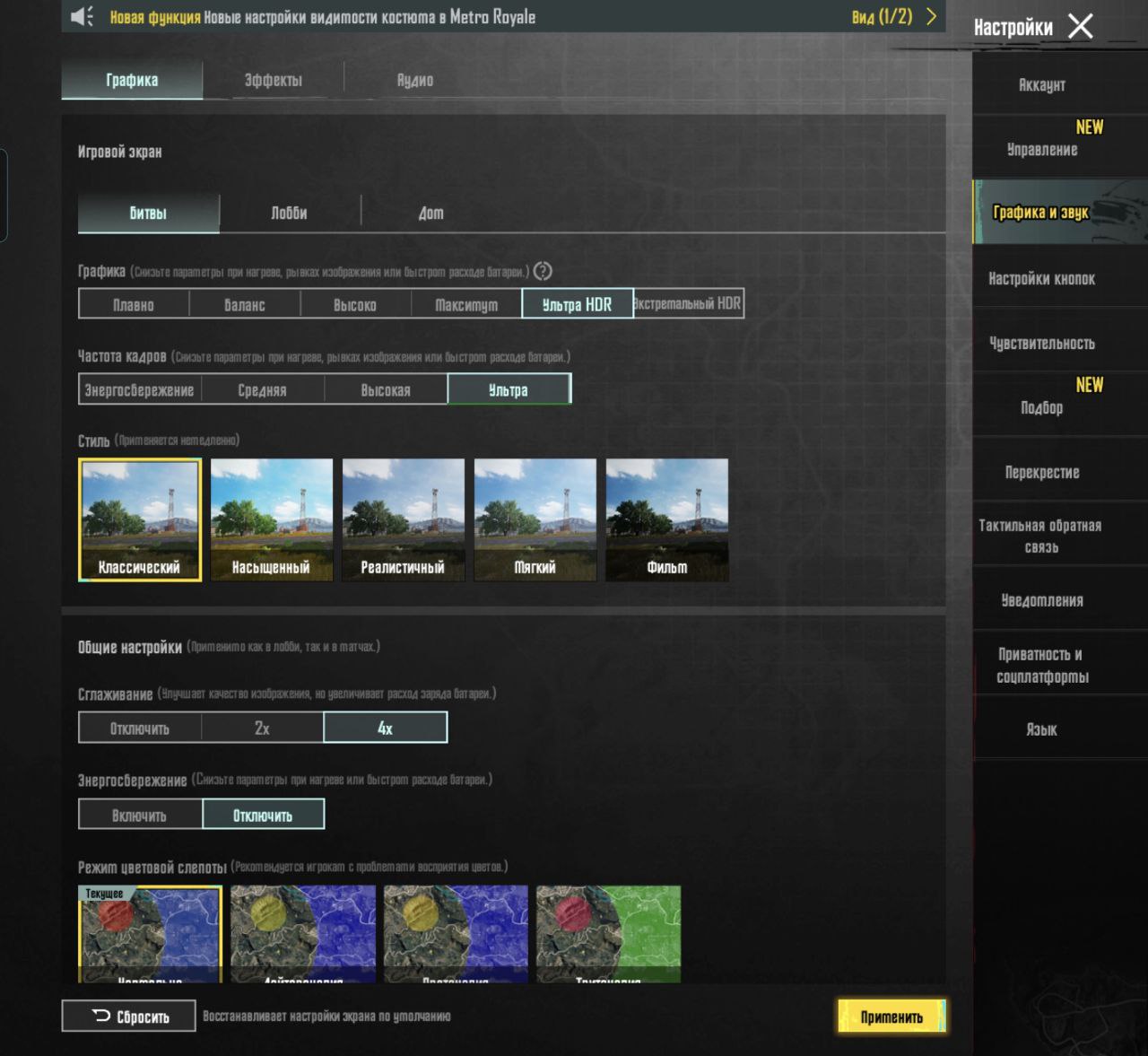Close settings with the X icon
The image size is (1148, 1056).
(1081, 26)
